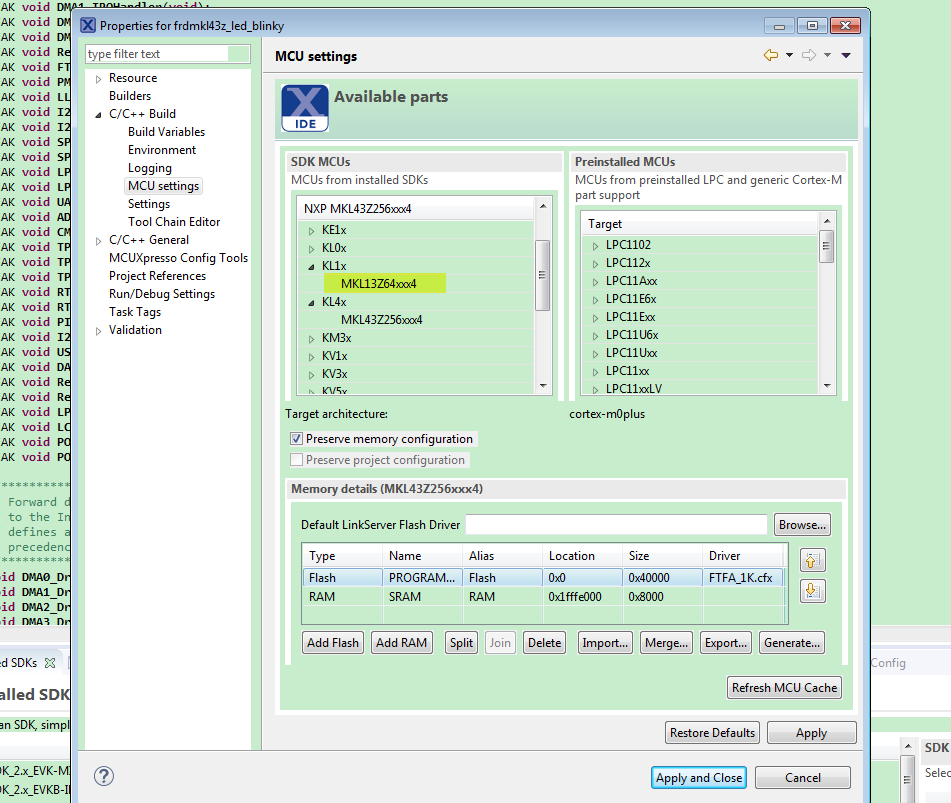The image size is (951, 803).
Task: Select the RAM SRAM memory row
Action: 542,597
